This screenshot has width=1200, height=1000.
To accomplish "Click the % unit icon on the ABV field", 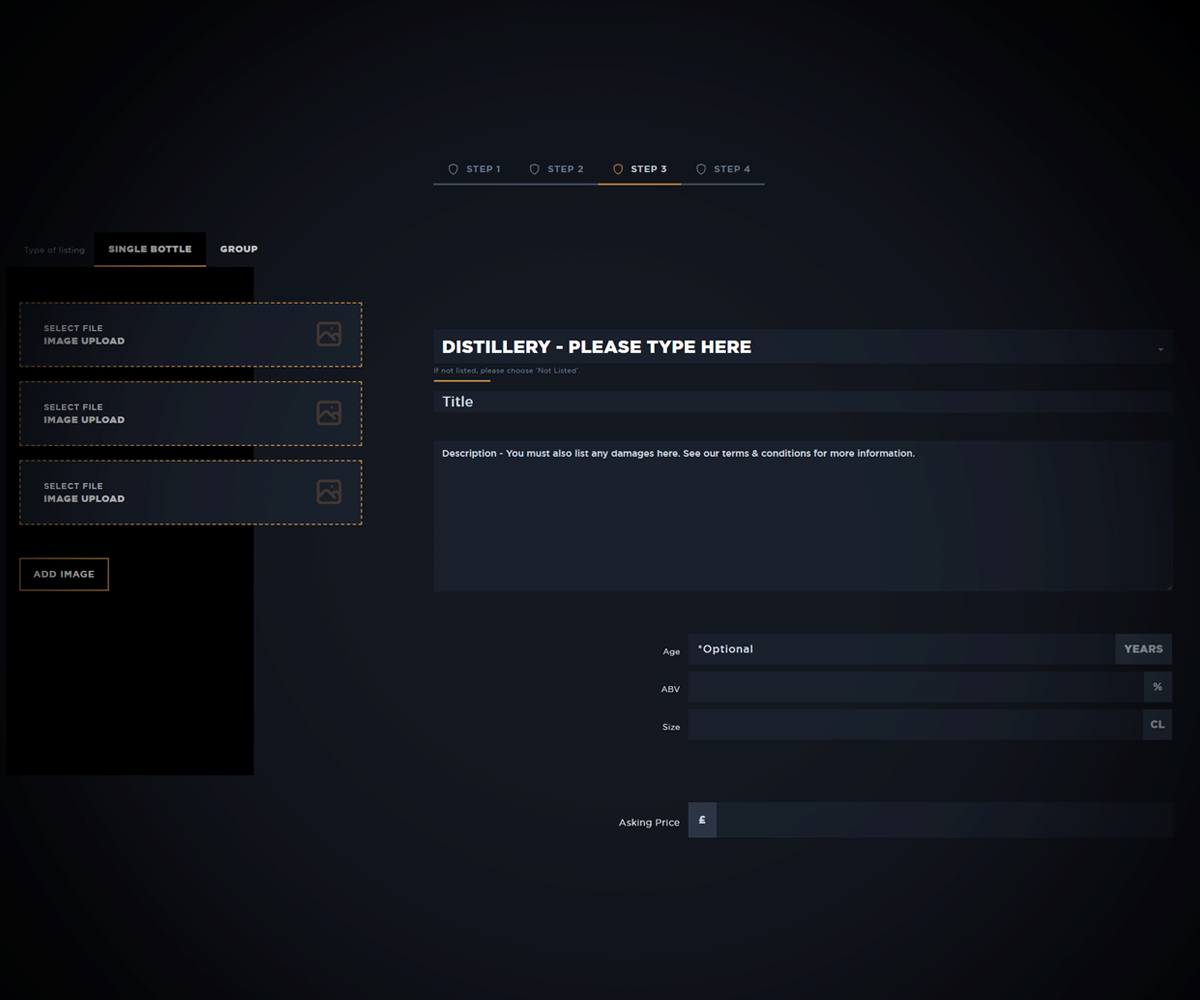I will click(1157, 687).
